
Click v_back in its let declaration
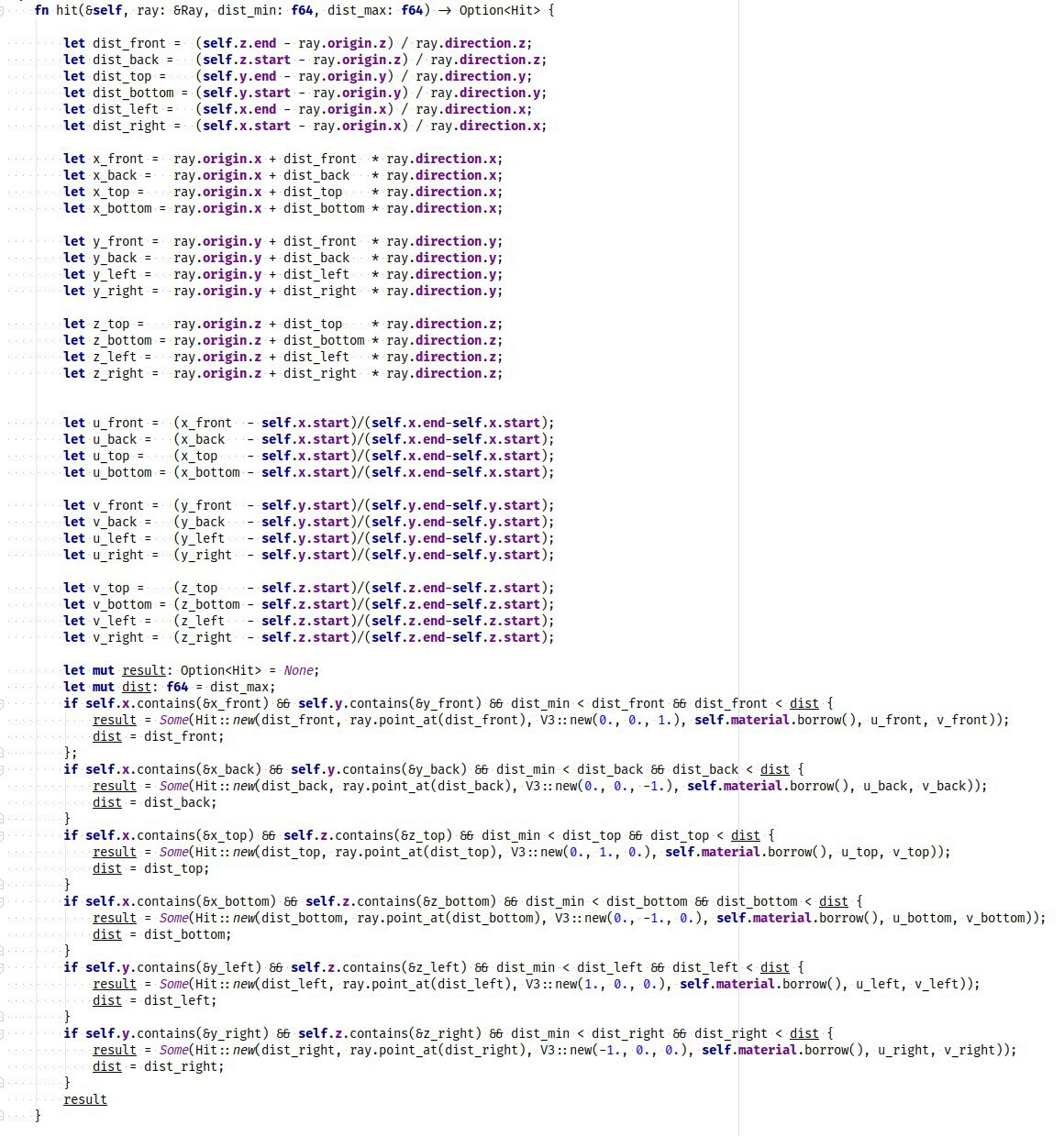coord(115,522)
